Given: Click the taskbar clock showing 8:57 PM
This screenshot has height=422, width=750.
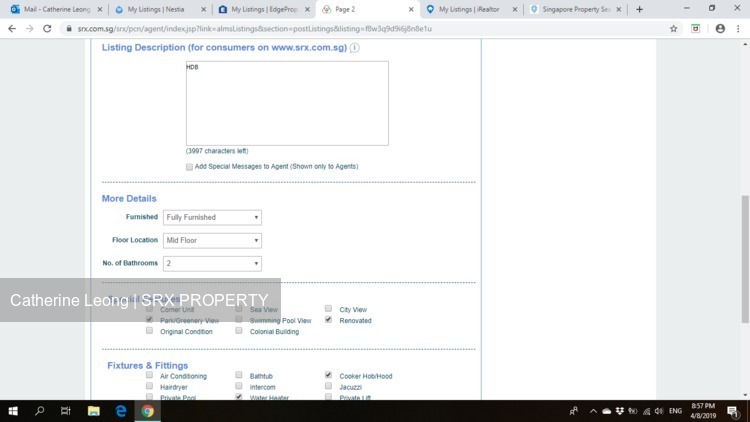Looking at the screenshot, I should pyautogui.click(x=703, y=411).
